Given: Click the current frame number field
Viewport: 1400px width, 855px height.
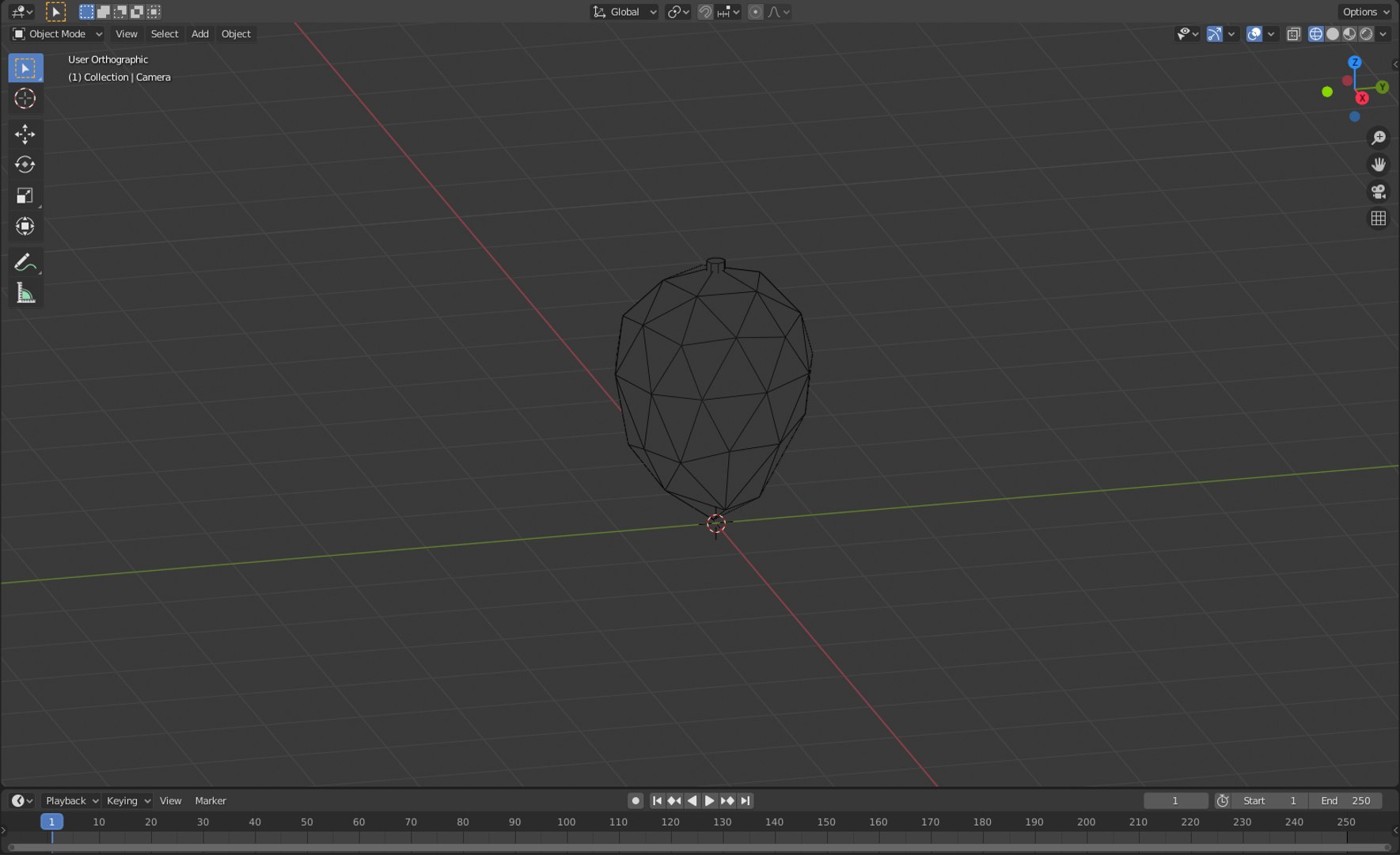Looking at the screenshot, I should point(1175,800).
